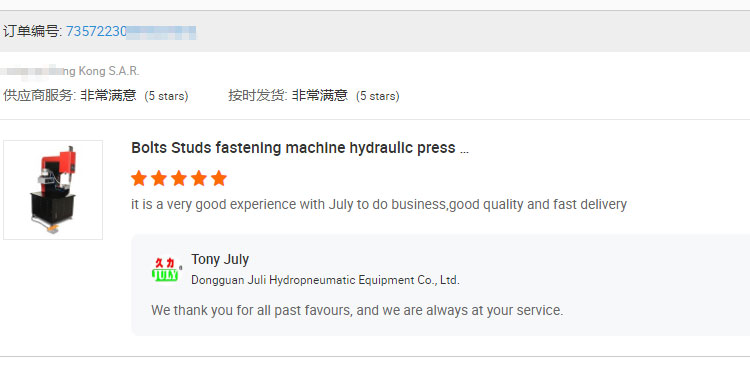This screenshot has height=366, width=750.
Task: Open the Bolts Studs fastening machine title
Action: click(293, 148)
